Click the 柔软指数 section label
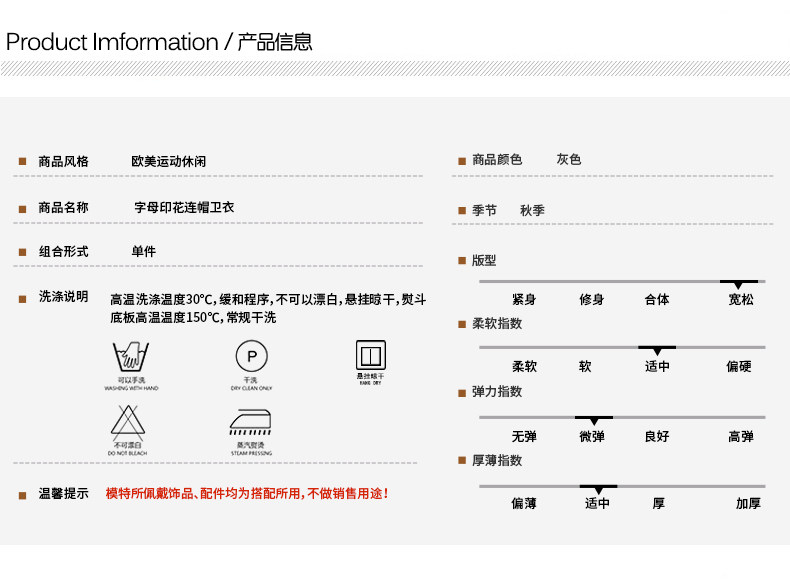 497,323
